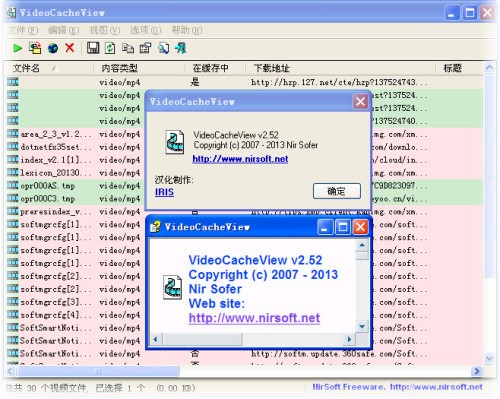Image resolution: width=500 pixels, height=399 pixels.
Task: Select the lexicon_20130... file name
Action: click(56, 173)
